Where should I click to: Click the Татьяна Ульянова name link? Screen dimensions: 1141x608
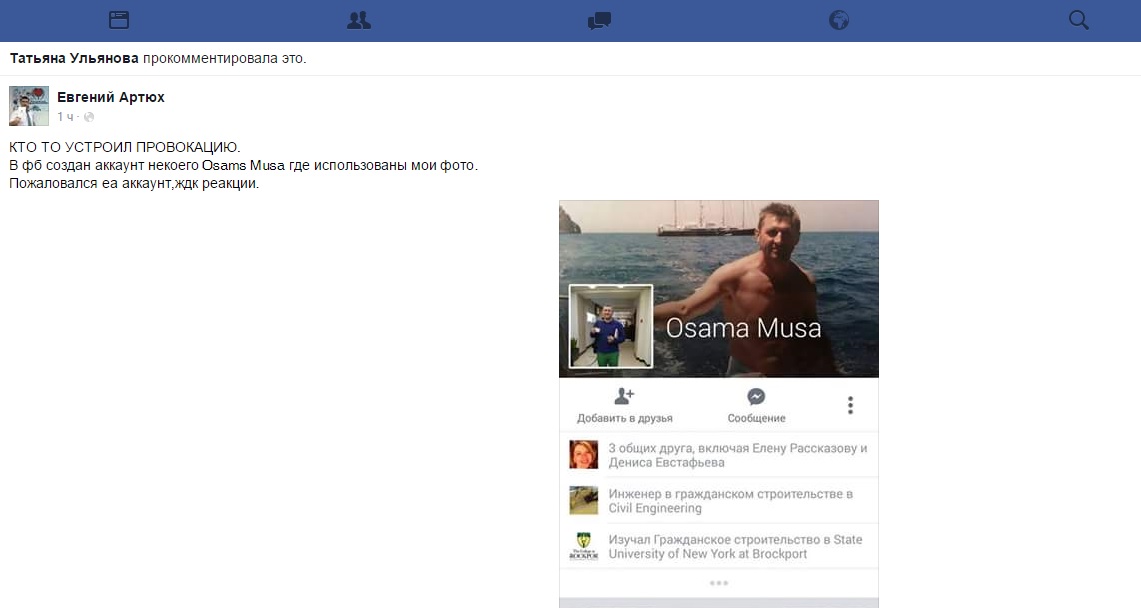pyautogui.click(x=73, y=58)
